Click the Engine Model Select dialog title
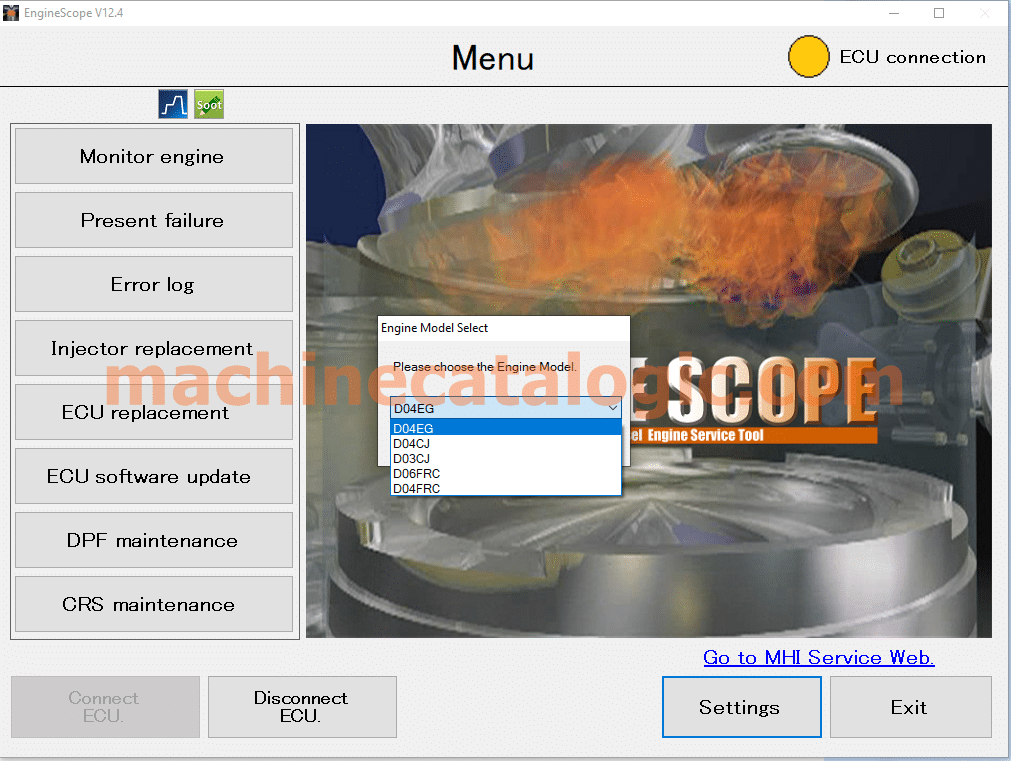1011x761 pixels. (x=434, y=328)
